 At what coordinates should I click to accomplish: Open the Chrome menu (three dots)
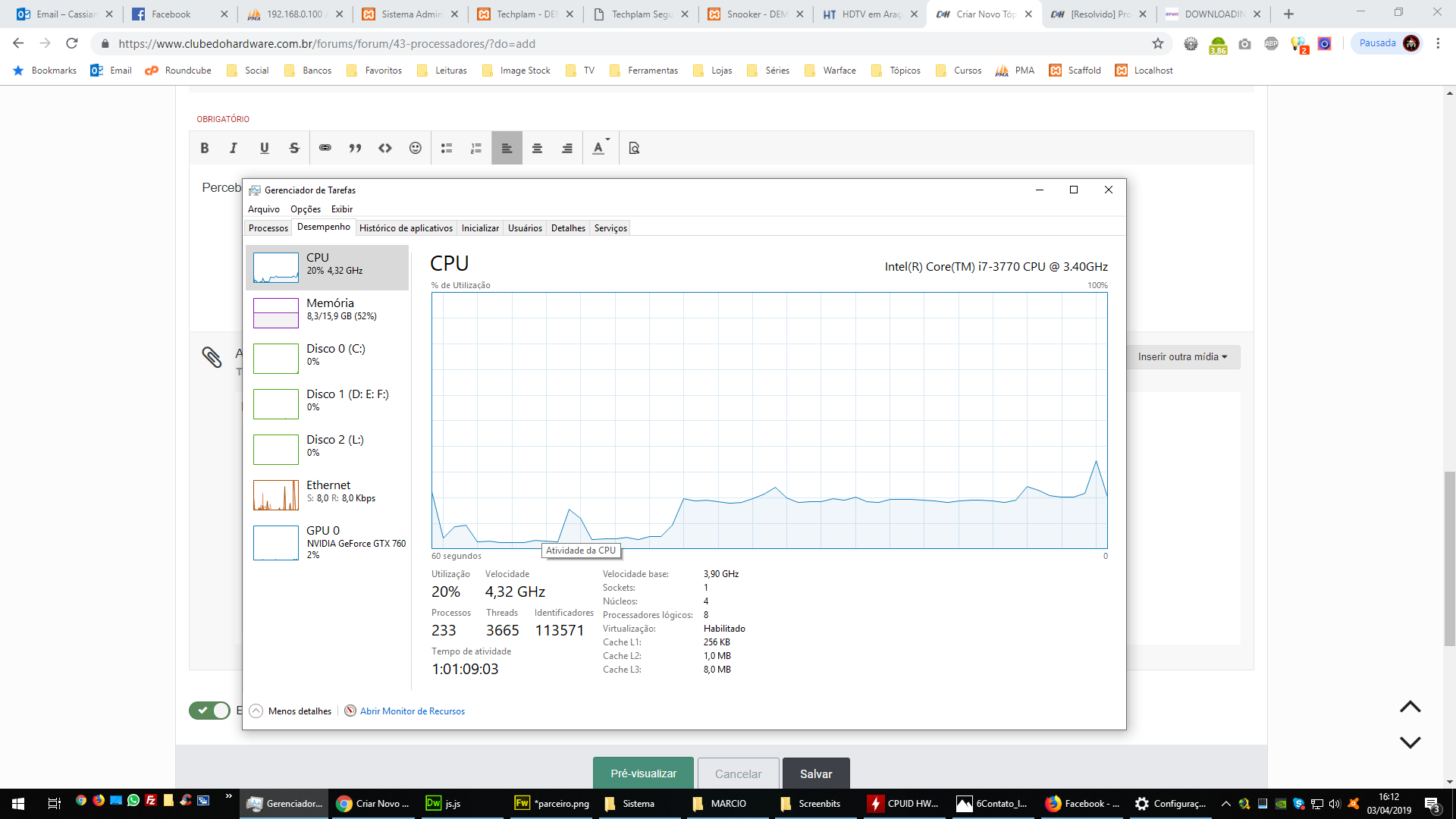(1438, 44)
